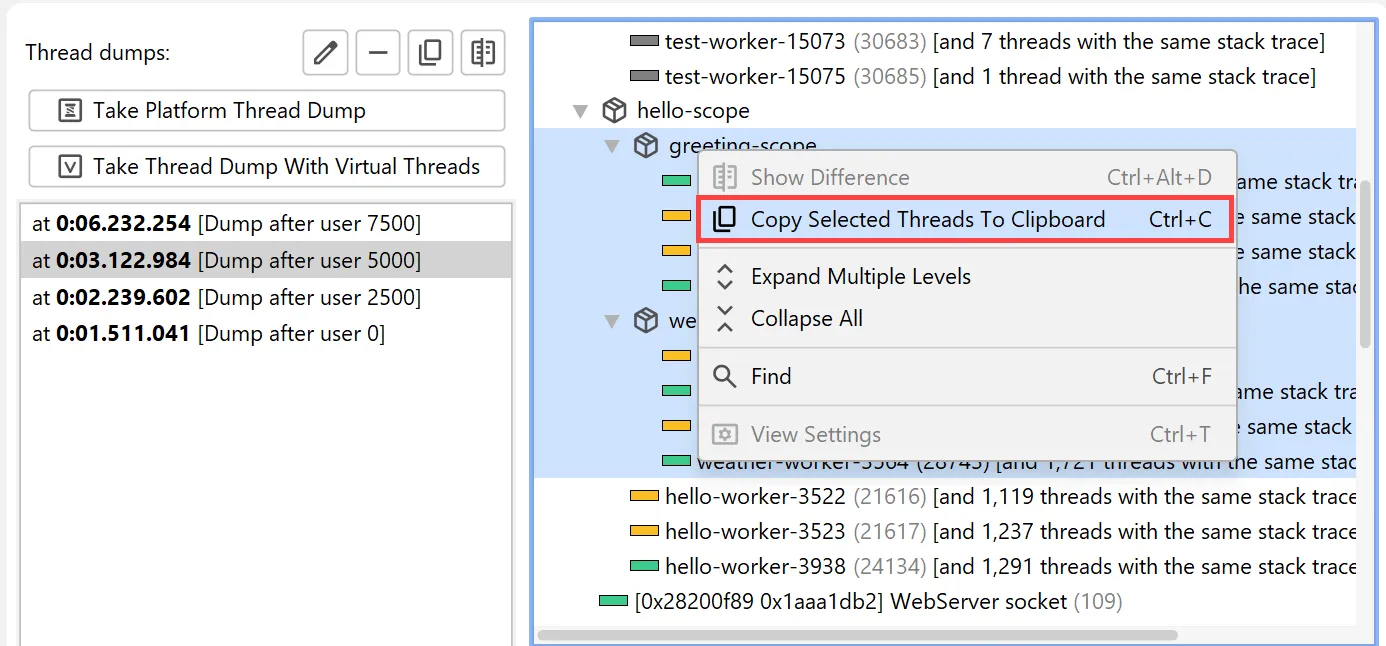The image size is (1386, 646).
Task: Collapse the greeting-scope node via its triangle
Action: click(612, 145)
